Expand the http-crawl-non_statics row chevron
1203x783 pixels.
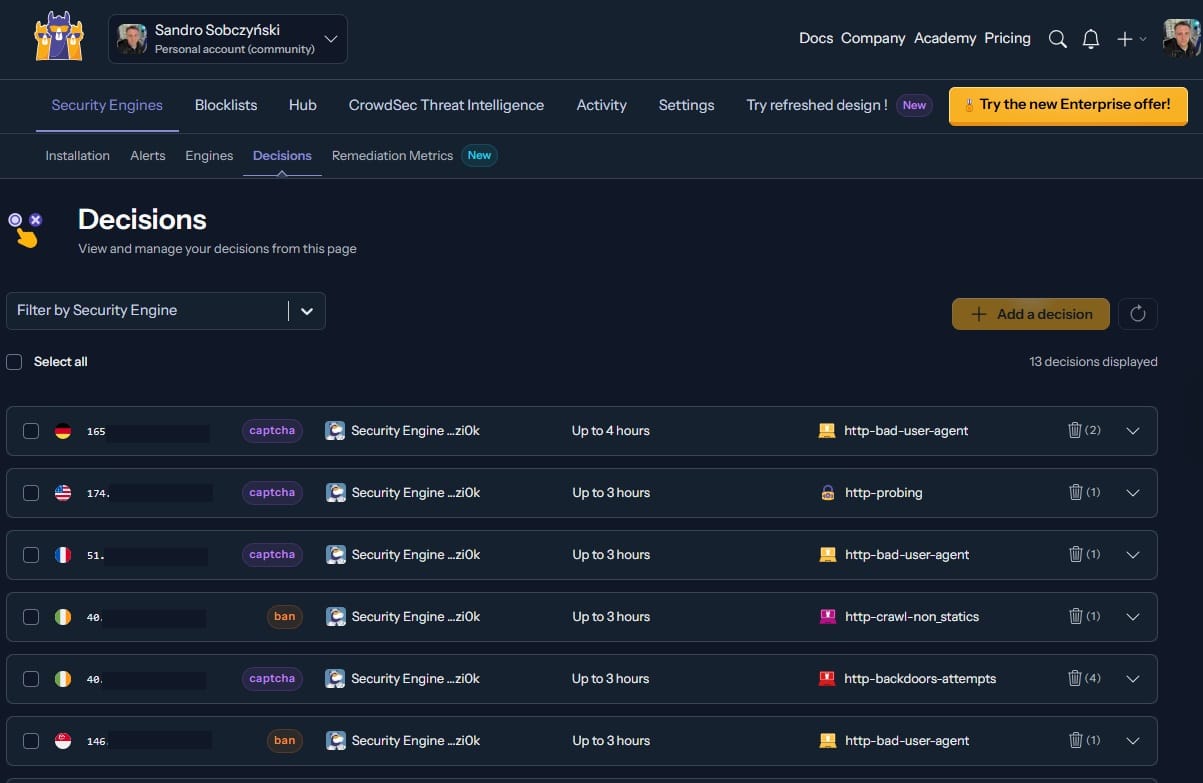(x=1133, y=617)
